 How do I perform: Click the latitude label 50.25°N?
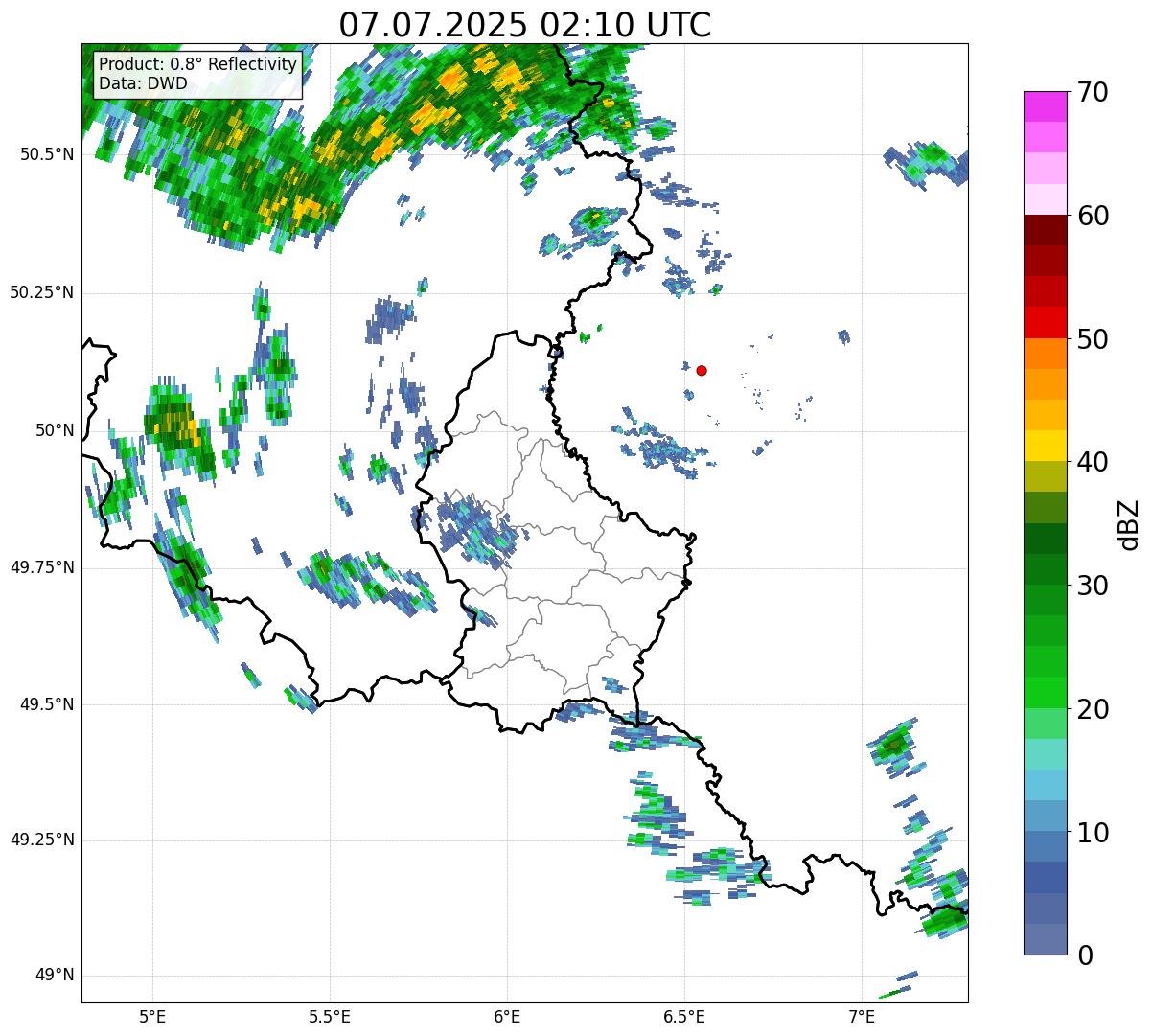[42, 292]
